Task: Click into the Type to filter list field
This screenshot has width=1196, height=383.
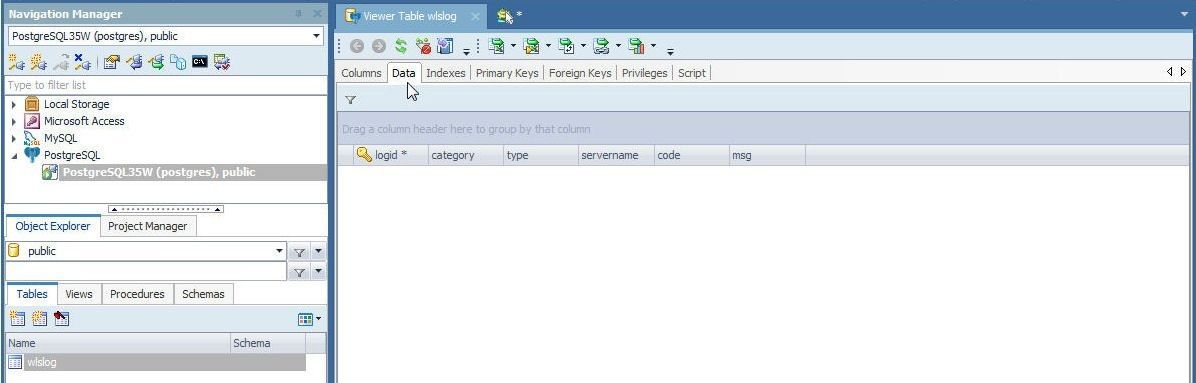Action: pos(166,85)
